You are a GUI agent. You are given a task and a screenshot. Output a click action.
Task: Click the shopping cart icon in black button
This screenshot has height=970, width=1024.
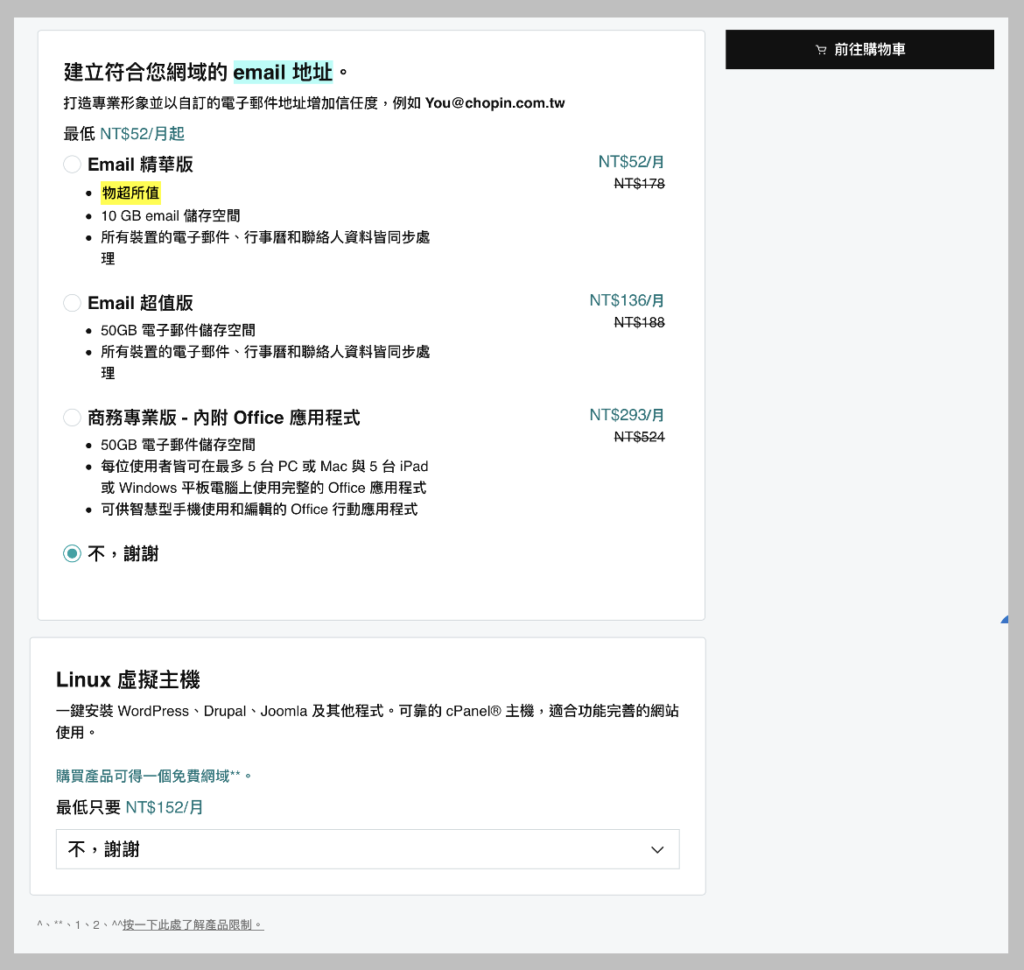click(x=821, y=50)
